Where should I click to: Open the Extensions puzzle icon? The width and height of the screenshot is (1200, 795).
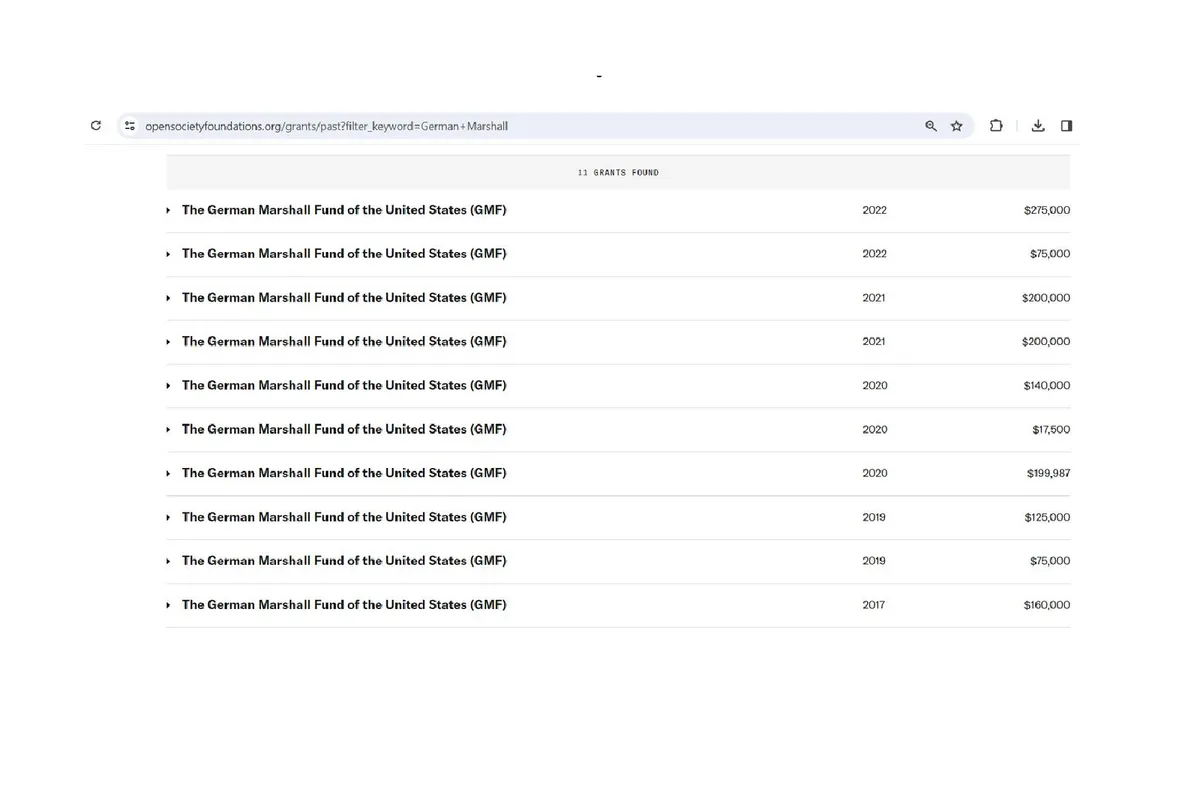996,126
